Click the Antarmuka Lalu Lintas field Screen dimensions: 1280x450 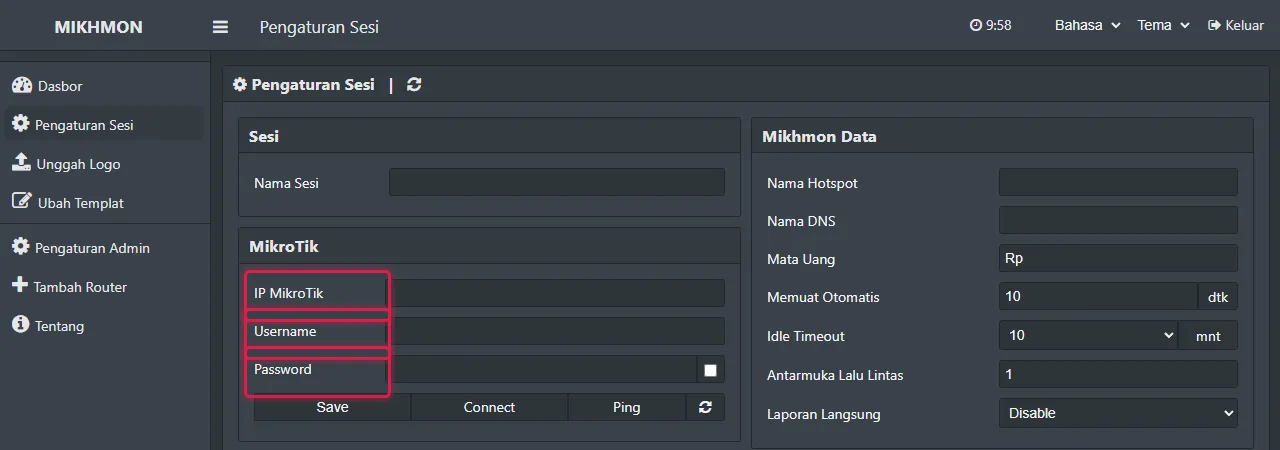point(1118,374)
